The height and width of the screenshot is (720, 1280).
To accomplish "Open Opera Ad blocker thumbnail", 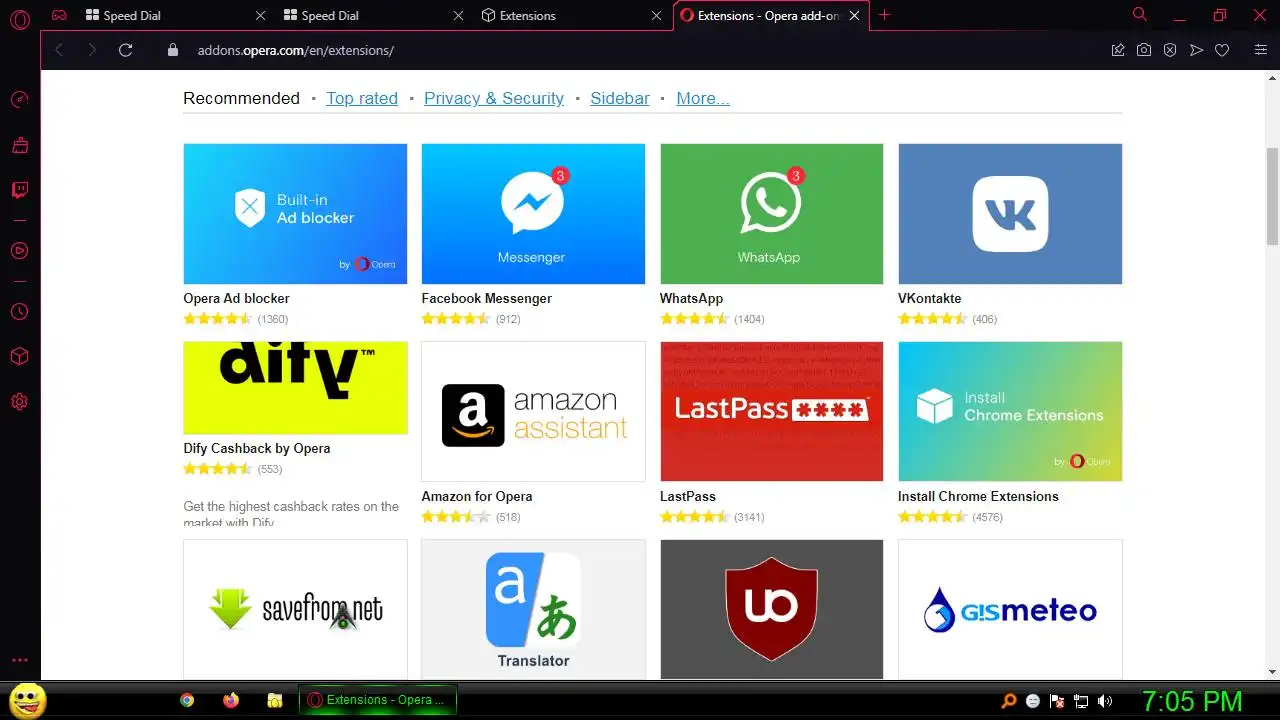I will pyautogui.click(x=295, y=214).
